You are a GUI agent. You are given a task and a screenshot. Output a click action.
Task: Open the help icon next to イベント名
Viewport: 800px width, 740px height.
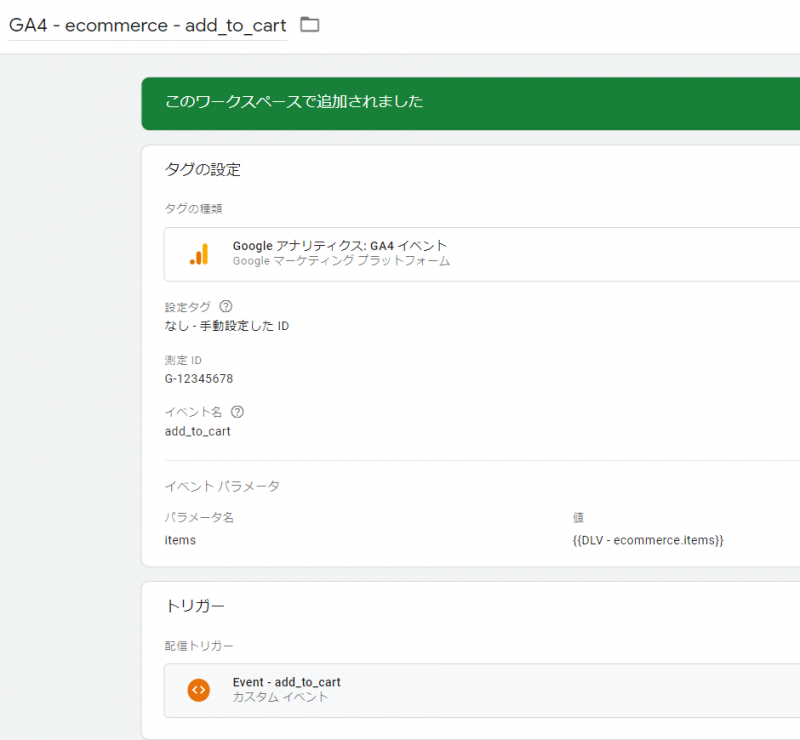point(237,411)
